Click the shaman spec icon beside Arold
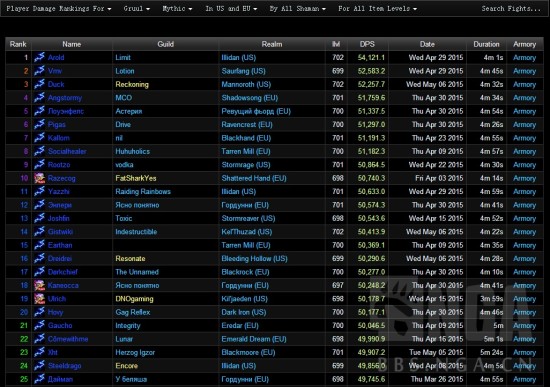 [40, 57]
